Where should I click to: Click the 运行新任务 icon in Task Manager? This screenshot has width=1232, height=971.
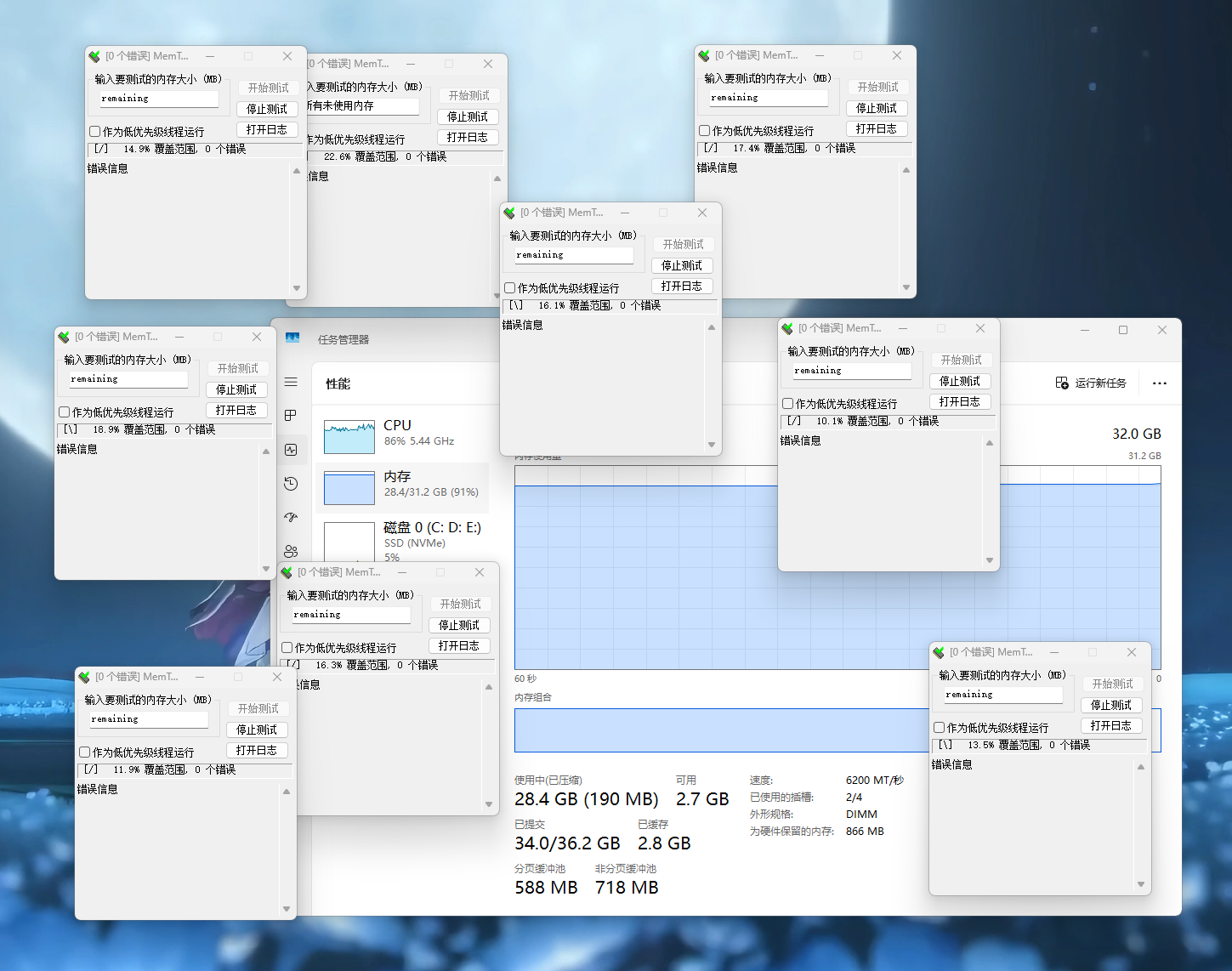[x=1062, y=383]
